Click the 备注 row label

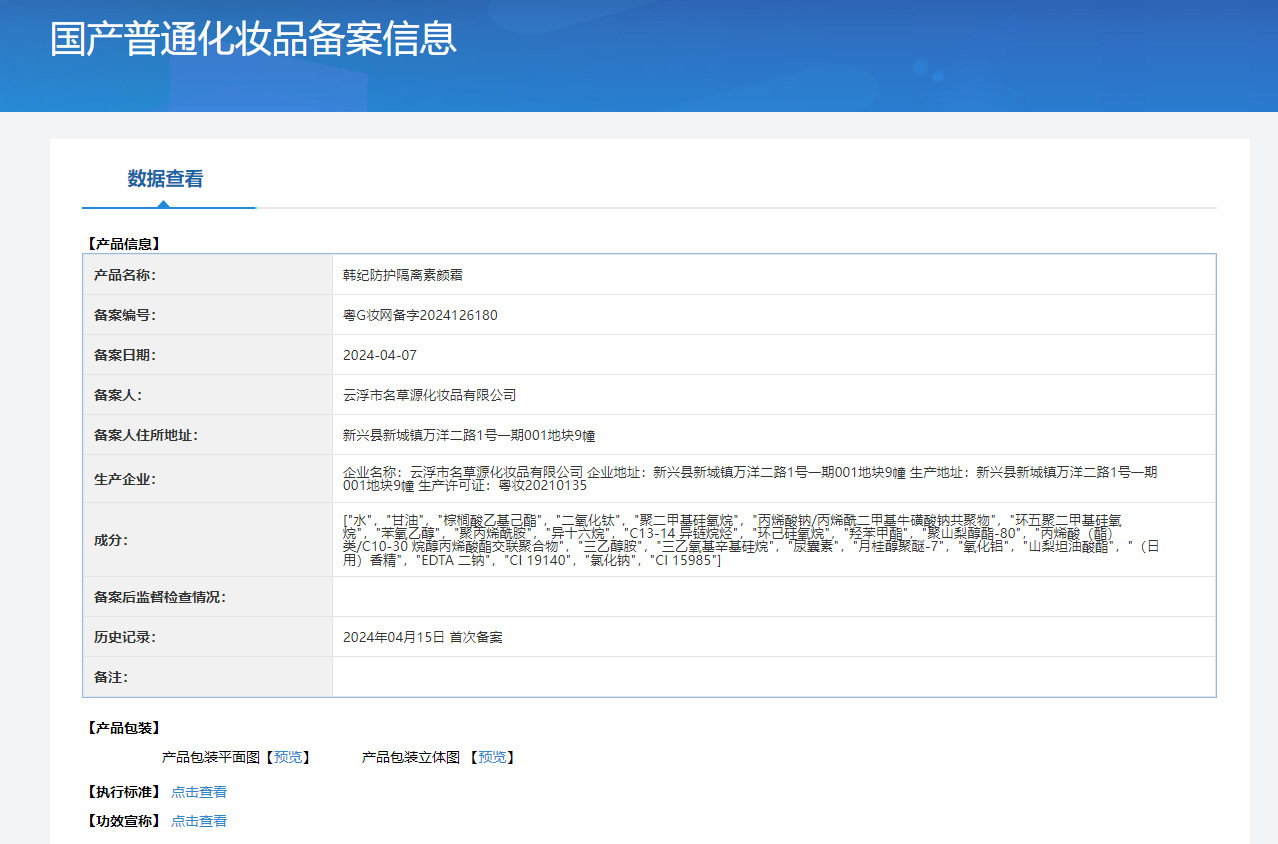coord(111,677)
